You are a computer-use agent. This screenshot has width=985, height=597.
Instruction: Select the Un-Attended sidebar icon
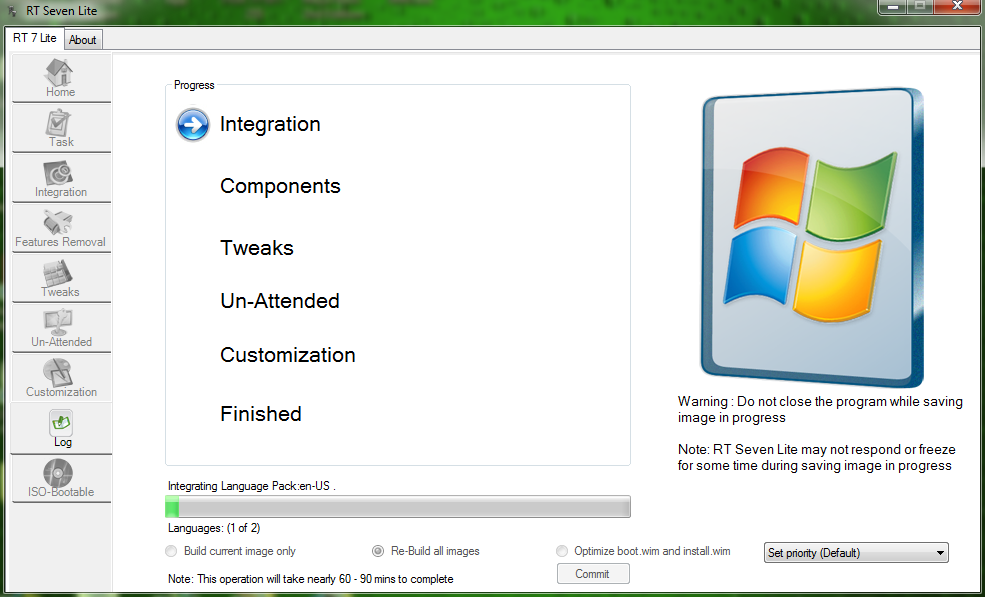[x=61, y=328]
